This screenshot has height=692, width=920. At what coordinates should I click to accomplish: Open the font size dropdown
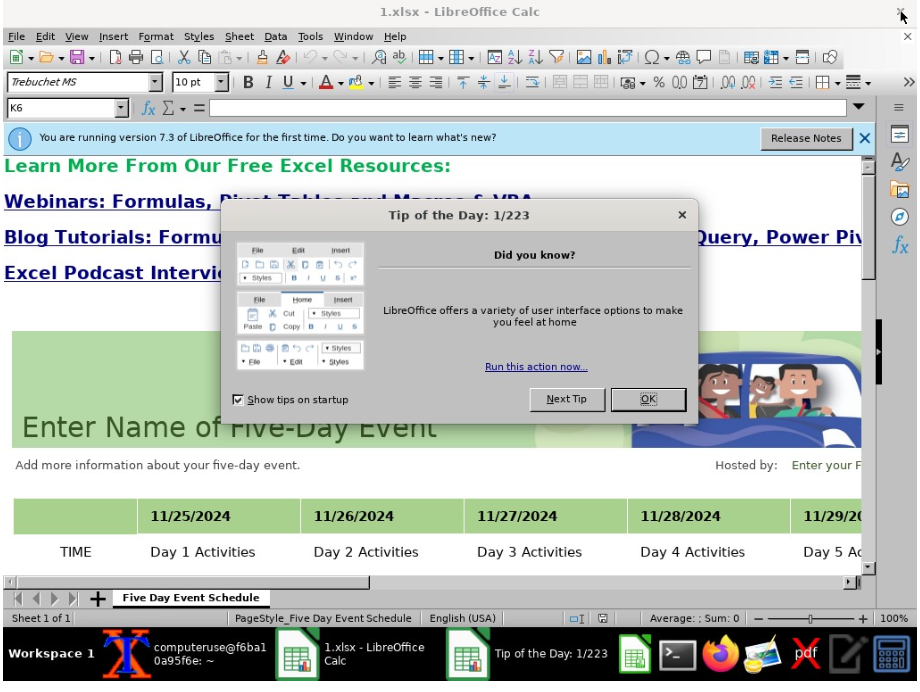point(221,82)
